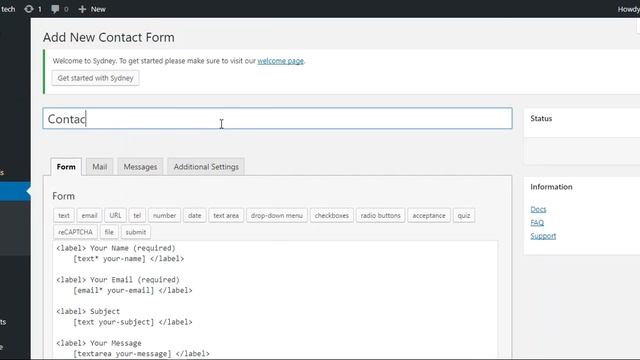Image resolution: width=640 pixels, height=360 pixels.
Task: Click the Status panel heading
Action: click(x=541, y=118)
